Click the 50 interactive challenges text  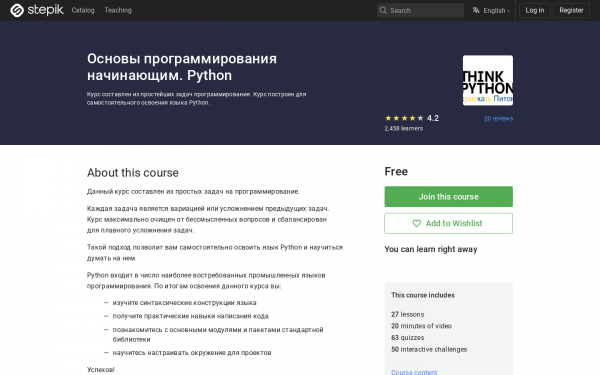429,349
